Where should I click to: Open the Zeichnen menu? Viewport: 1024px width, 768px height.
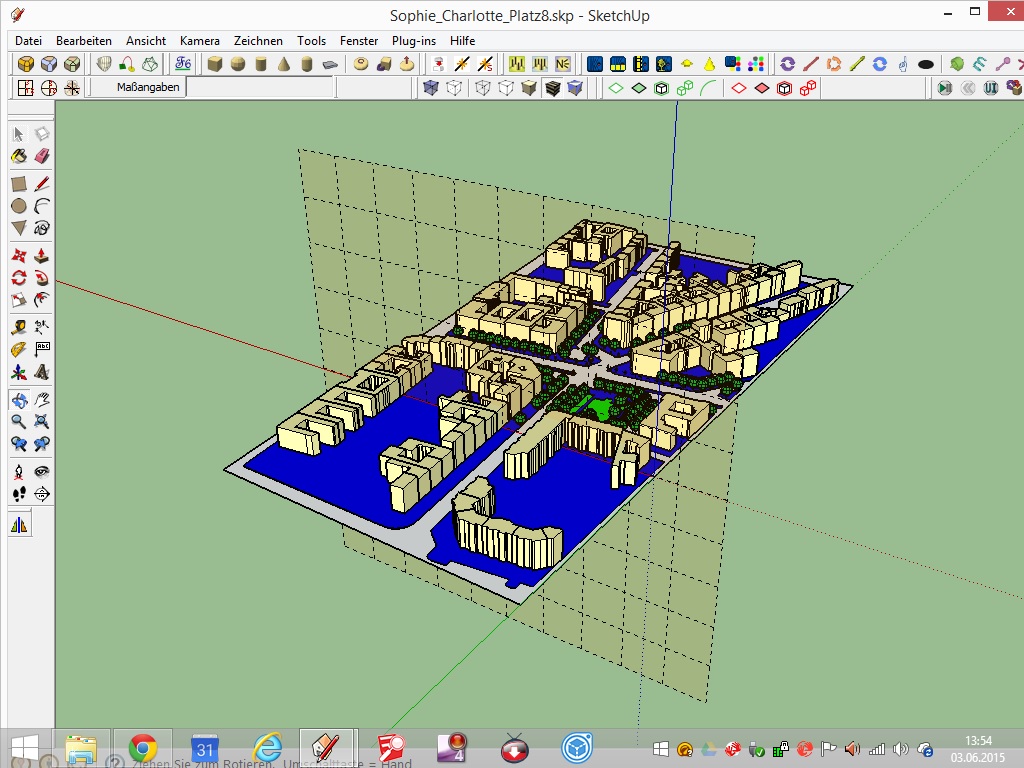pos(258,41)
